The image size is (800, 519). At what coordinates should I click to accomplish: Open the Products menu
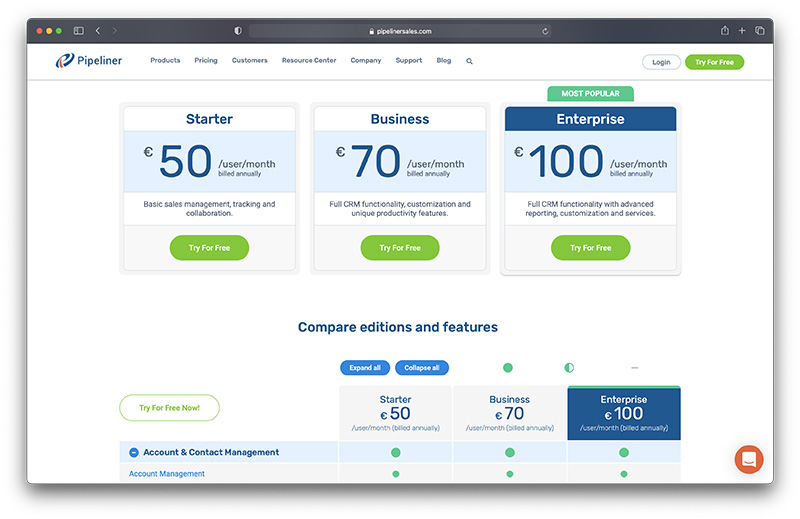click(165, 61)
